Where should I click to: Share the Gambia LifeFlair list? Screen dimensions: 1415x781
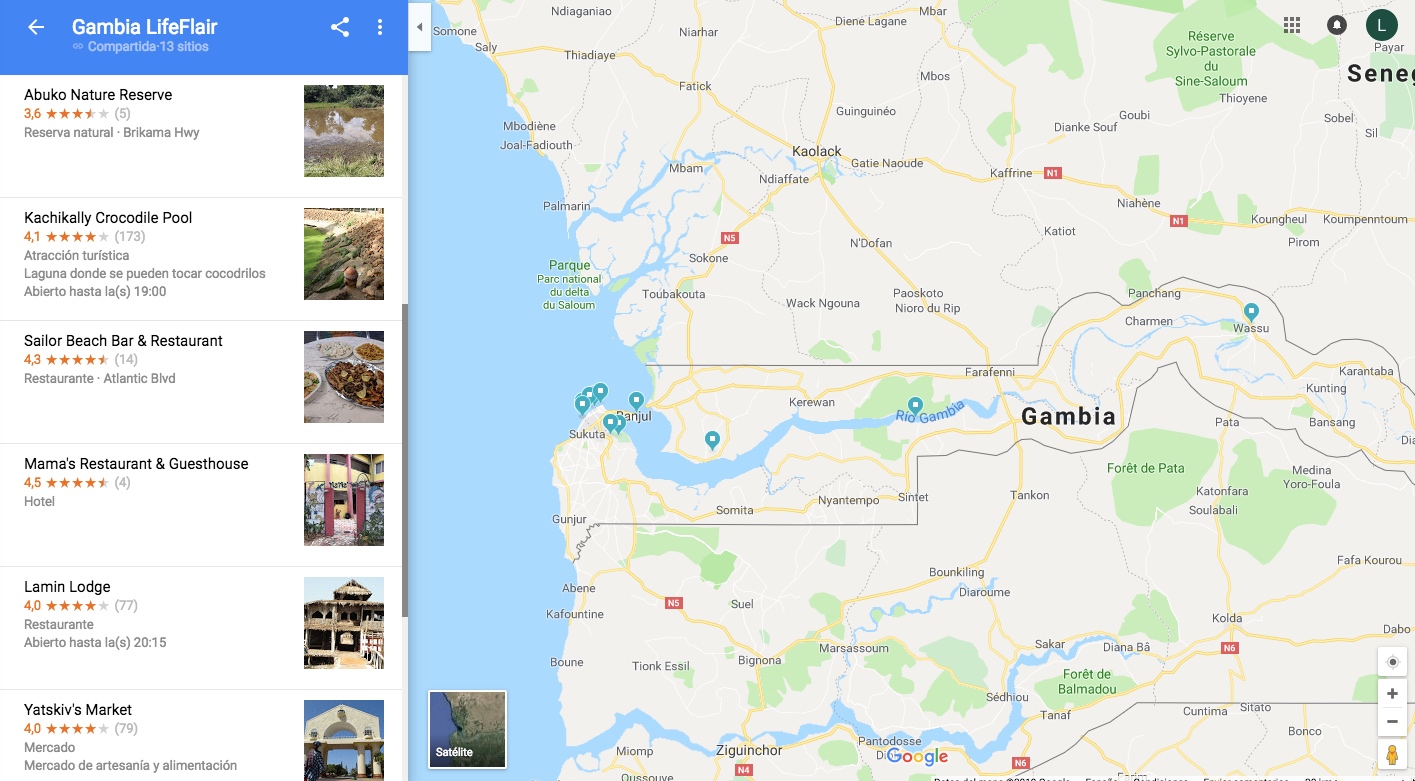(340, 27)
